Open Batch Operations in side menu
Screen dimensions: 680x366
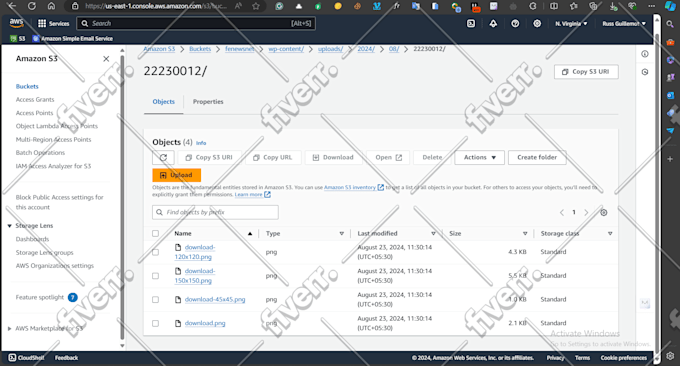(40, 153)
